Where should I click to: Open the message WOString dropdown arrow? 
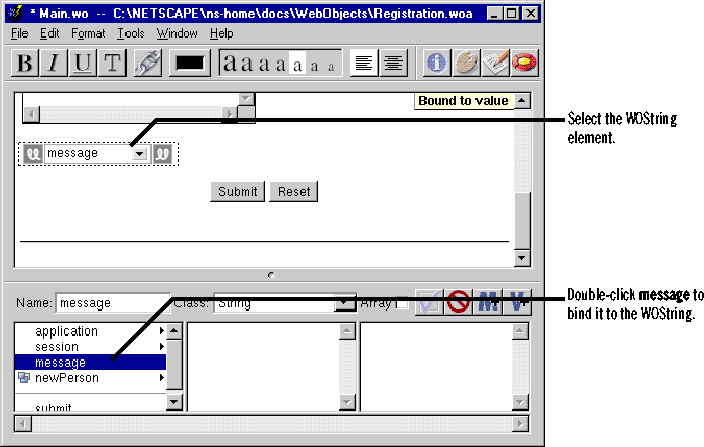pos(140,154)
